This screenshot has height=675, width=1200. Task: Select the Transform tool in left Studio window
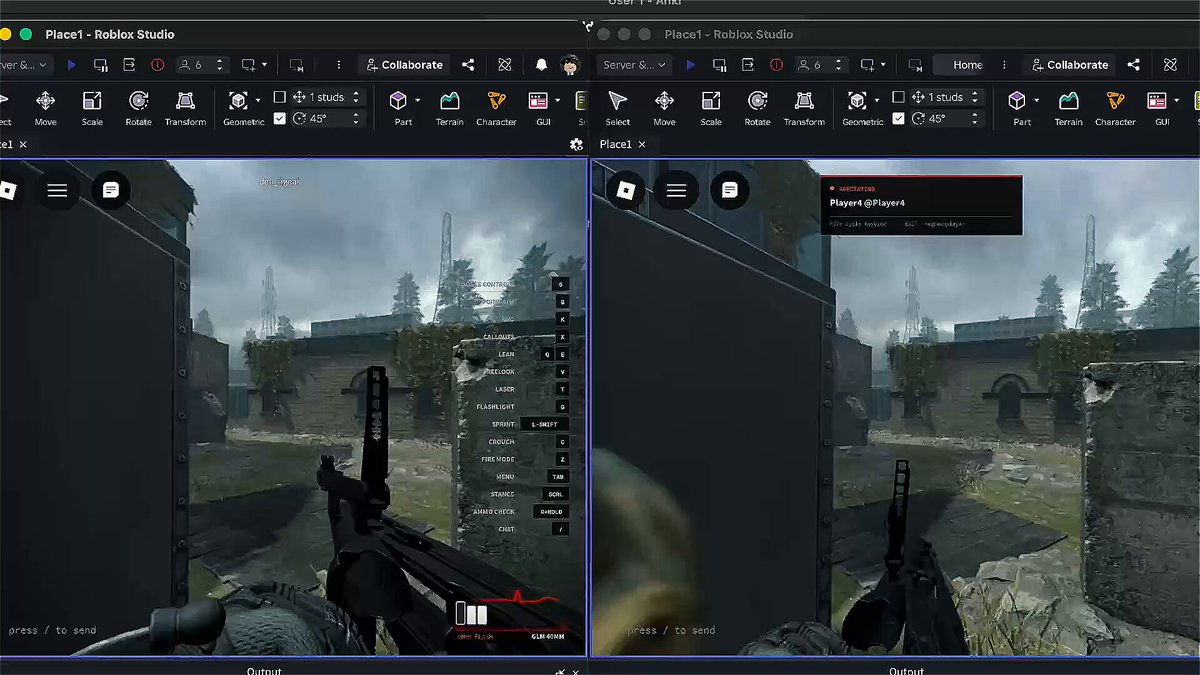[185, 108]
